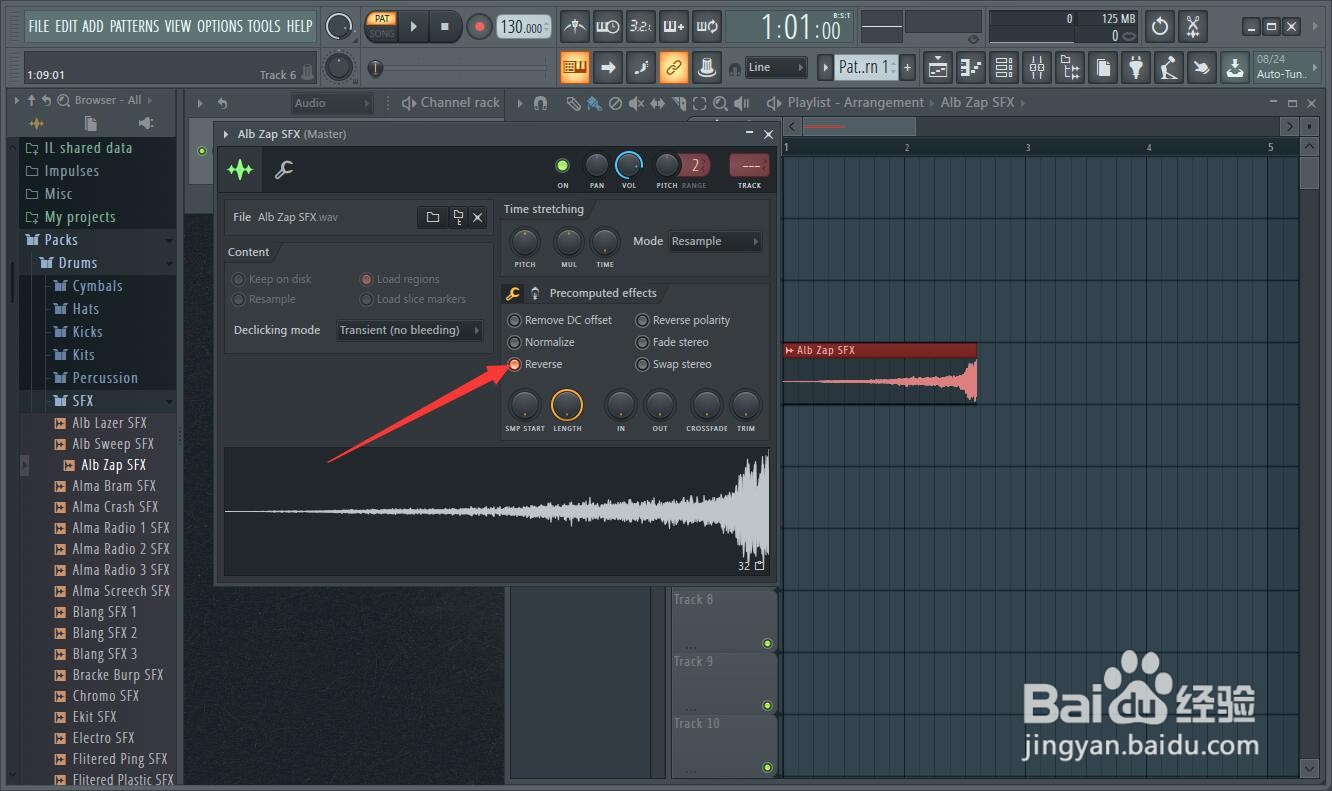The height and width of the screenshot is (791, 1332).
Task: Select the playlist paint brush tool
Action: [x=594, y=103]
